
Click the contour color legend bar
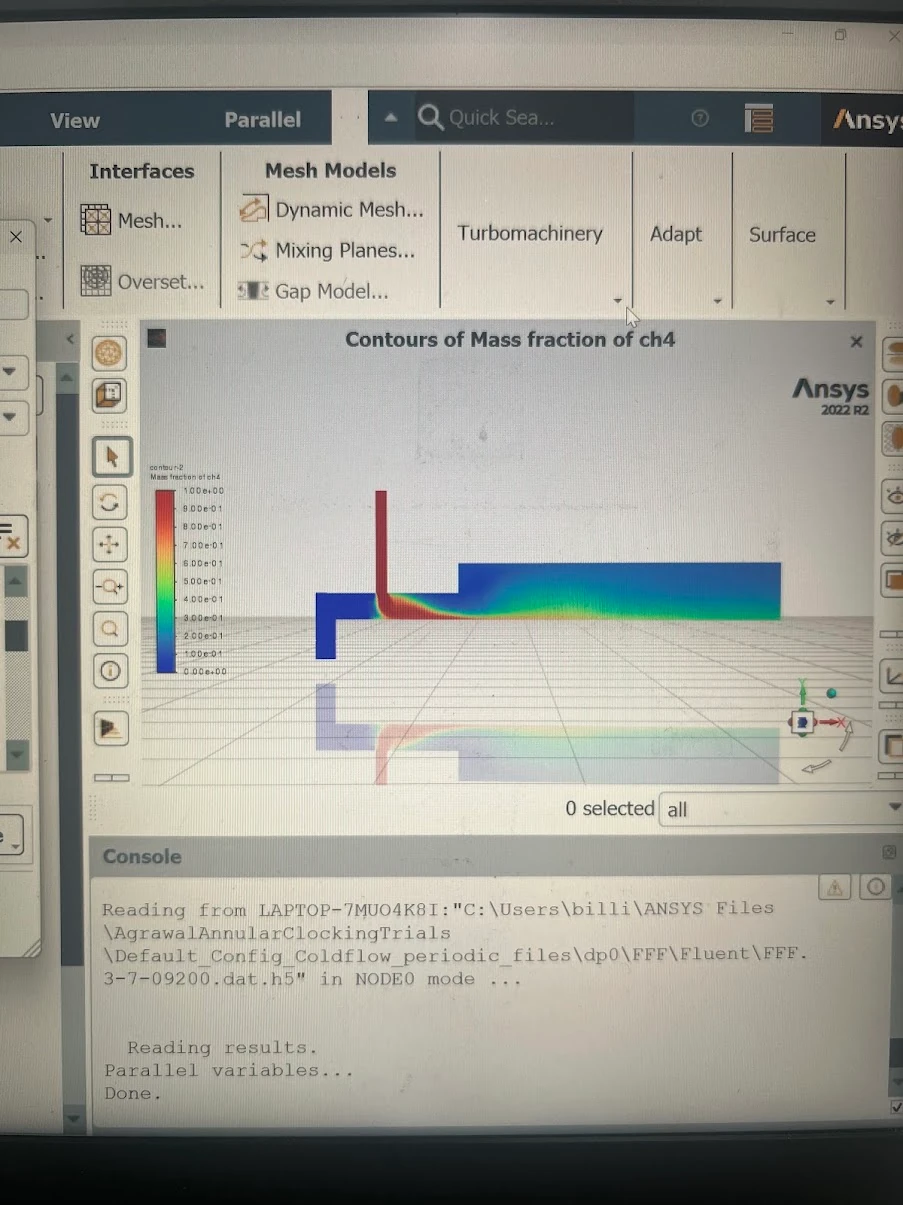pos(165,581)
